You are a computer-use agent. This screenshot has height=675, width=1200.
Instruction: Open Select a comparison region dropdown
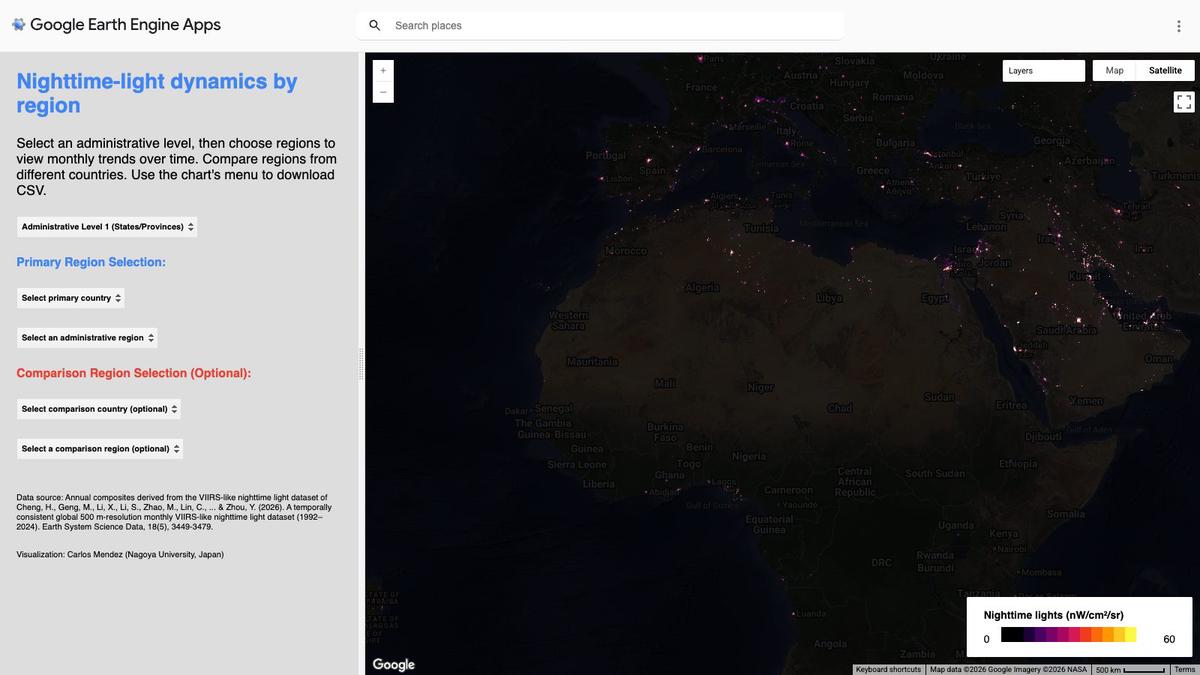point(100,449)
